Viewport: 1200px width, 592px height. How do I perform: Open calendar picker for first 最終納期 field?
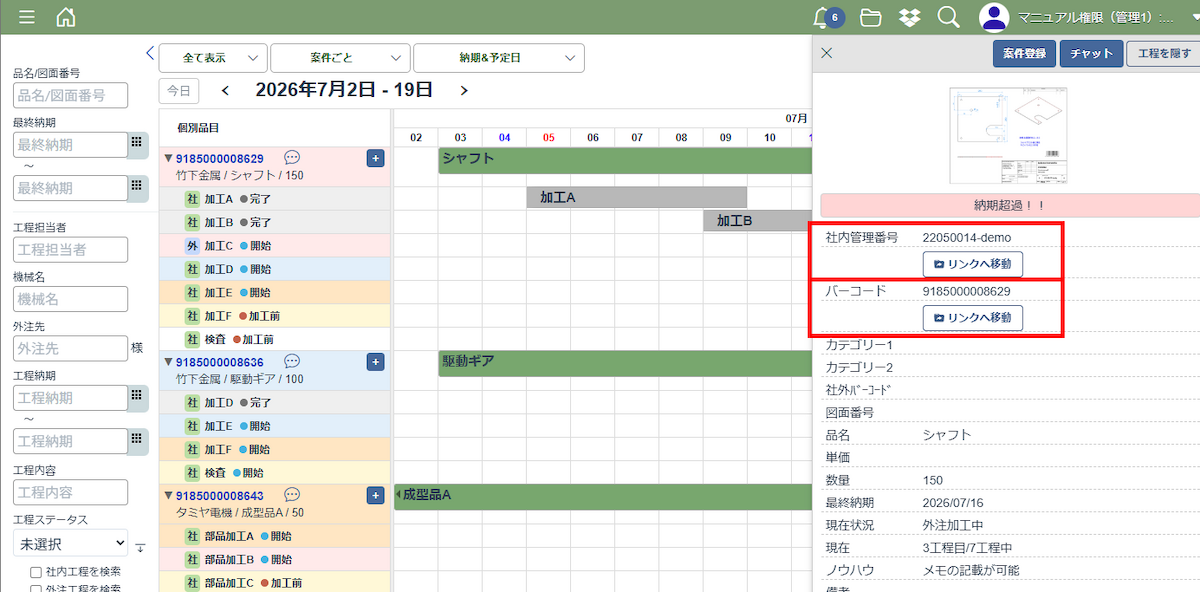pos(138,145)
